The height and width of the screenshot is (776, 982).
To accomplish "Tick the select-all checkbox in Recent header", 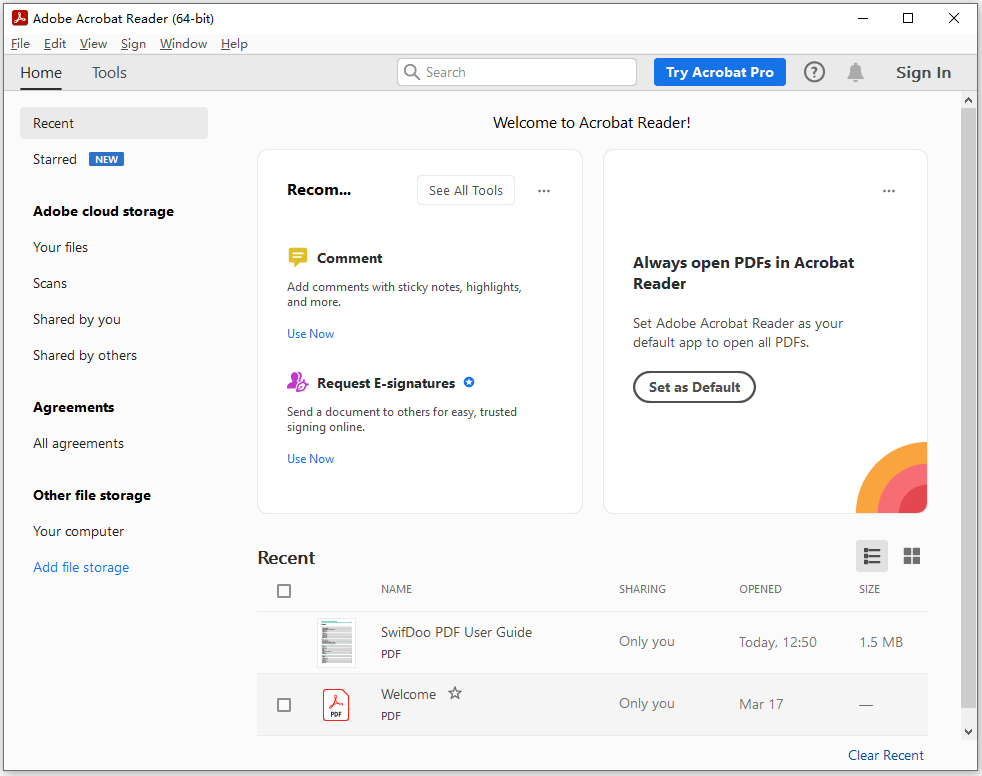I will coord(284,591).
